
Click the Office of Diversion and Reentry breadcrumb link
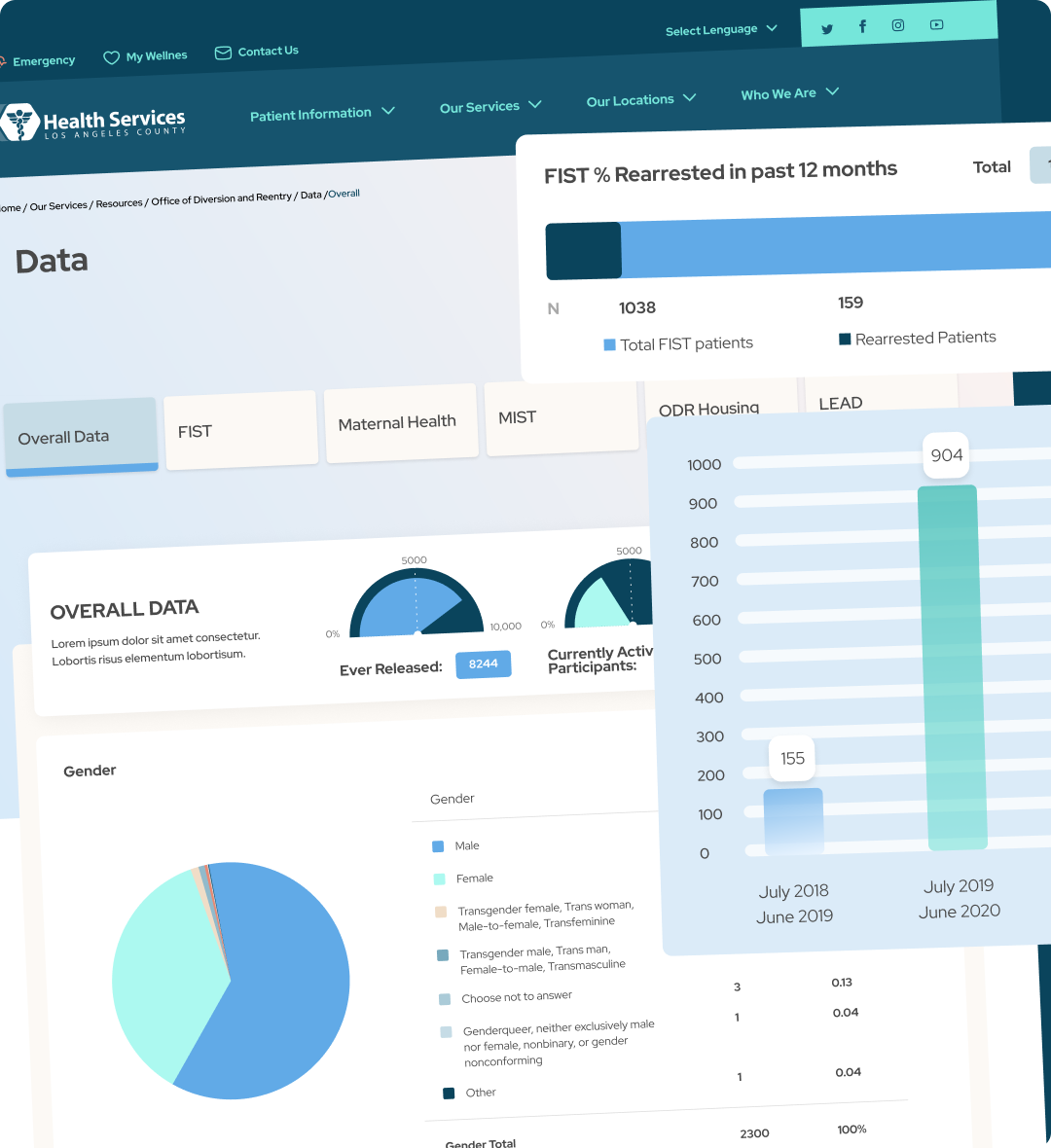click(221, 197)
